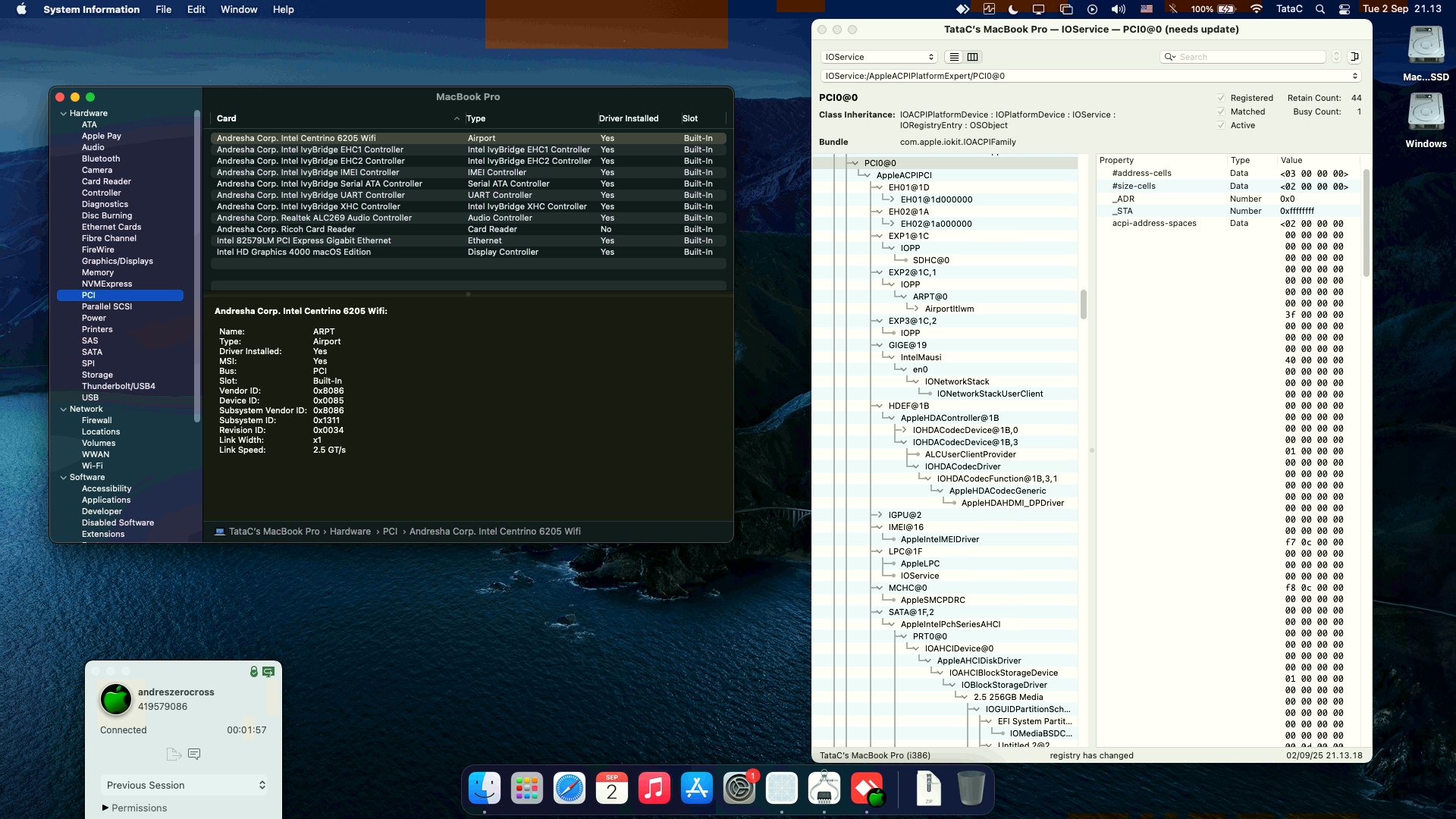Switch IORegistryExplorer to column browser view

(972, 57)
